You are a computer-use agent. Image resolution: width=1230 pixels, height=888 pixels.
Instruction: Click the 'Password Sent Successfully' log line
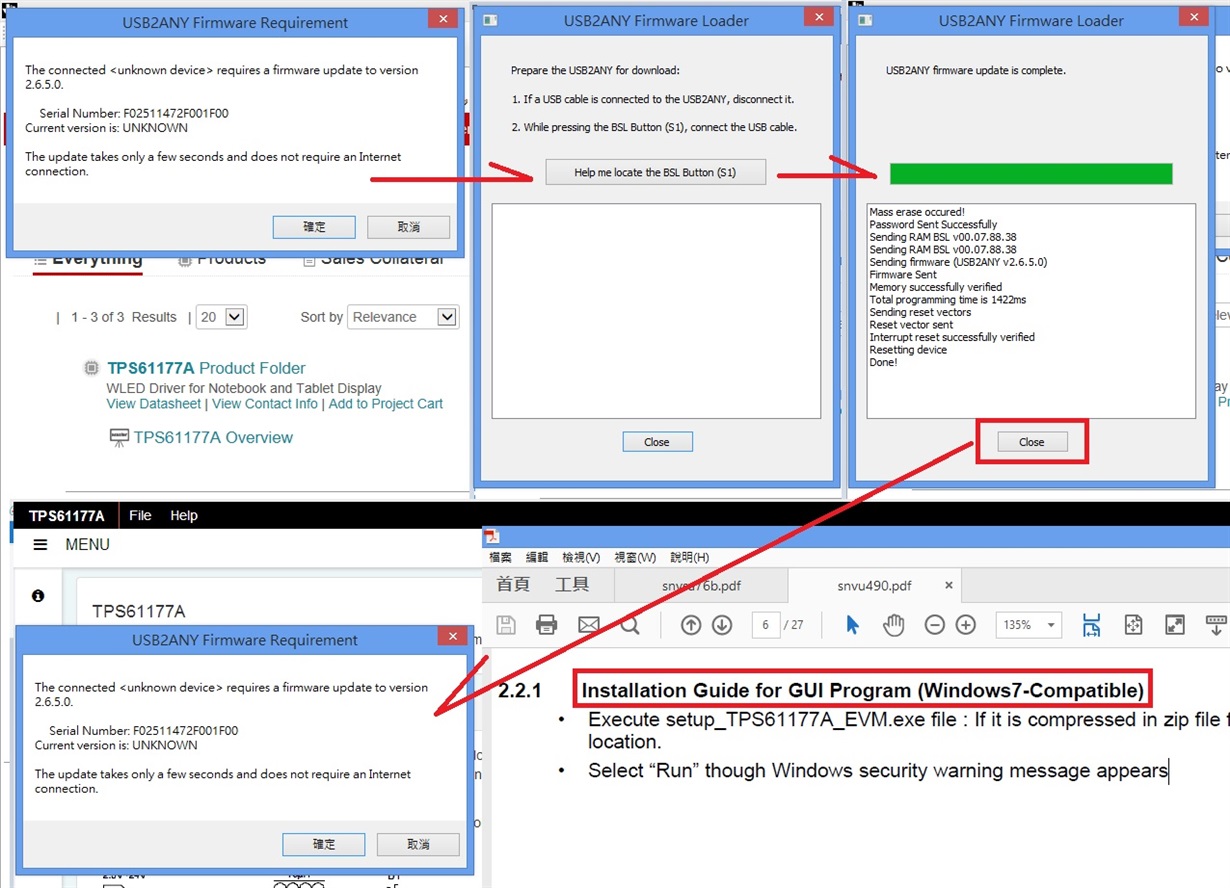(x=933, y=225)
